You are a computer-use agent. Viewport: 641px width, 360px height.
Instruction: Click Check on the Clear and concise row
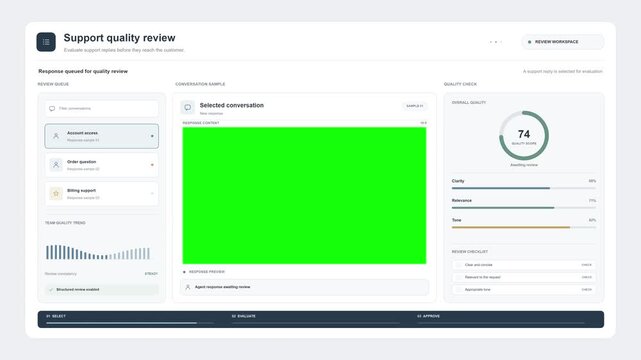coord(586,265)
